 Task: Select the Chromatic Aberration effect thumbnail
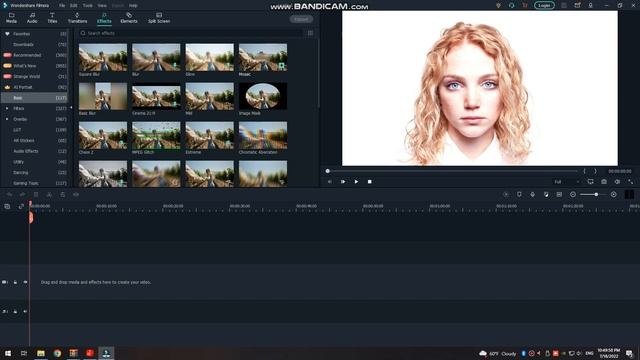(x=263, y=135)
